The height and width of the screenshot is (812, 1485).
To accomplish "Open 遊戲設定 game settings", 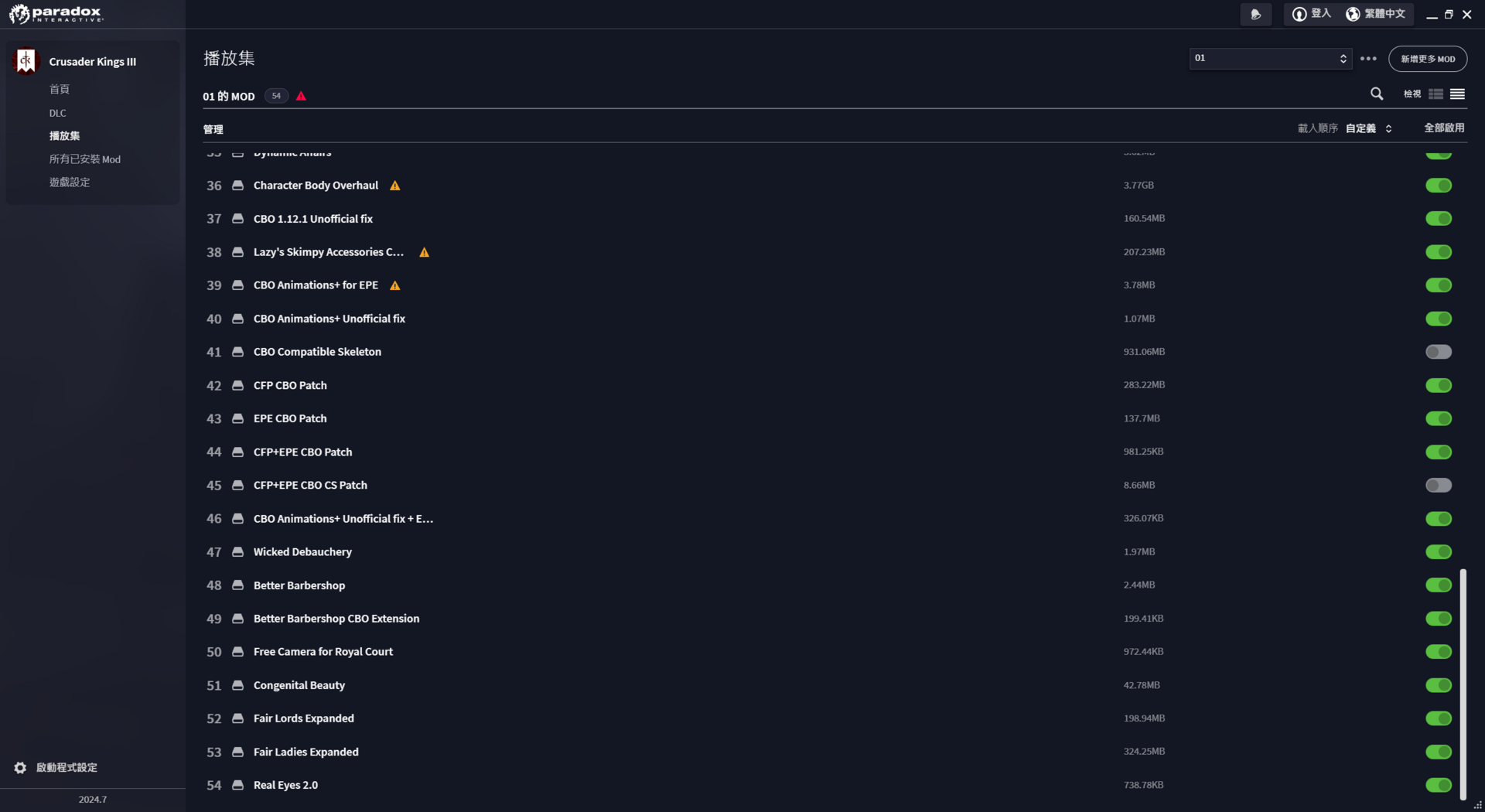I will (70, 183).
